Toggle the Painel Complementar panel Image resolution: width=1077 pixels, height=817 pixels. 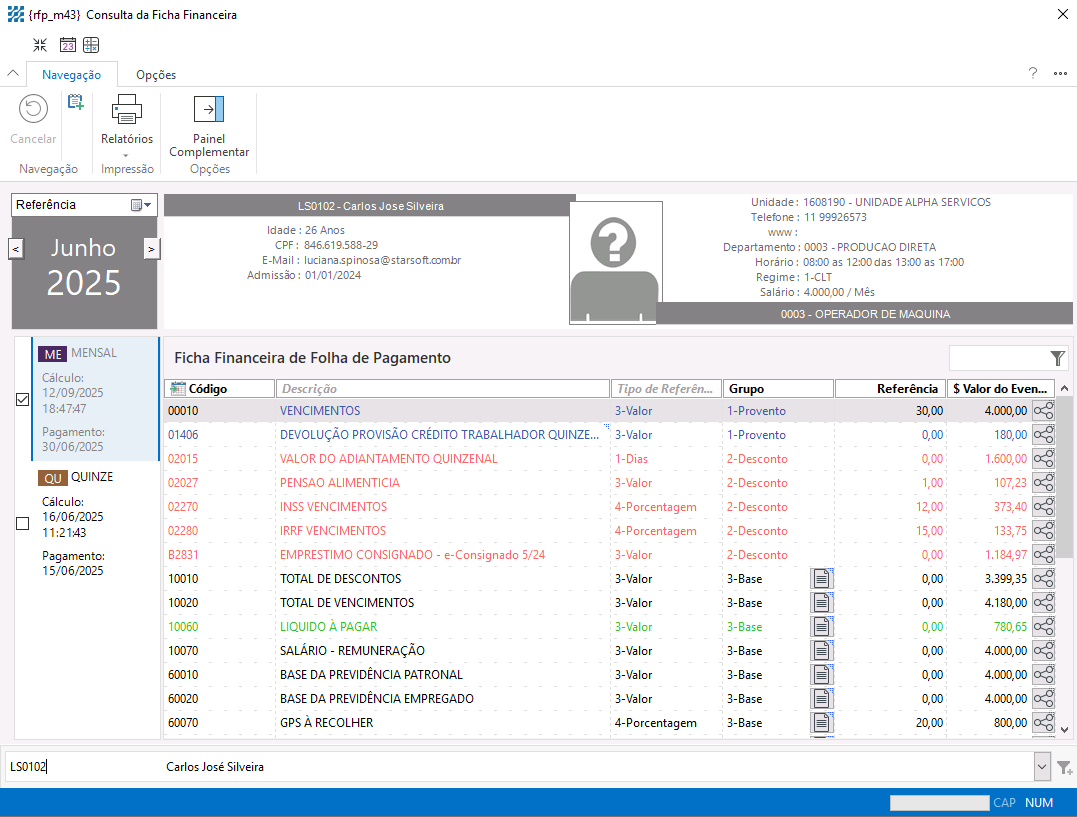pyautogui.click(x=209, y=126)
